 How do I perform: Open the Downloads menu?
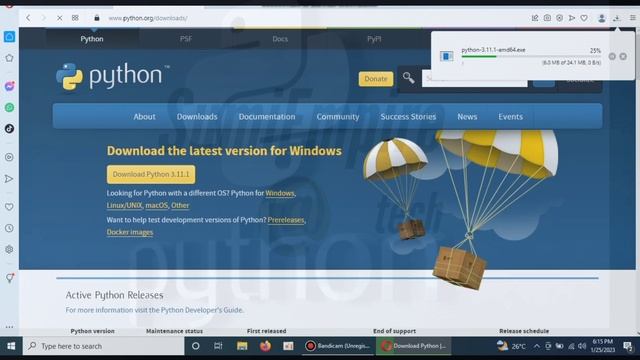[197, 116]
